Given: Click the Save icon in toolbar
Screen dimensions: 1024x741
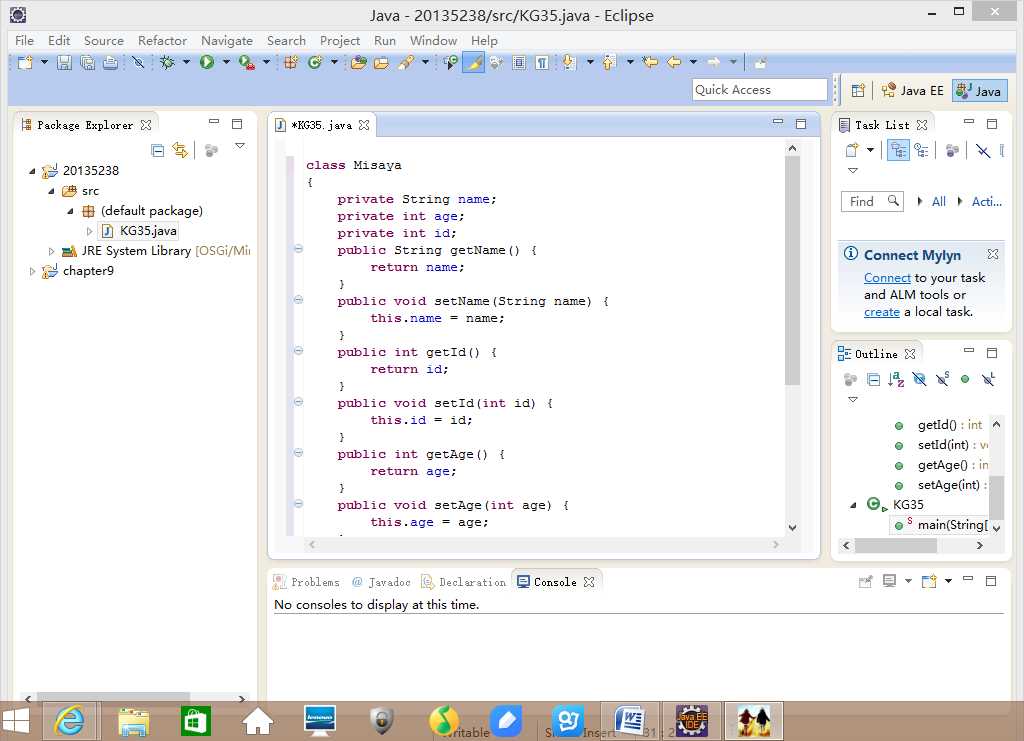Looking at the screenshot, I should coord(64,63).
